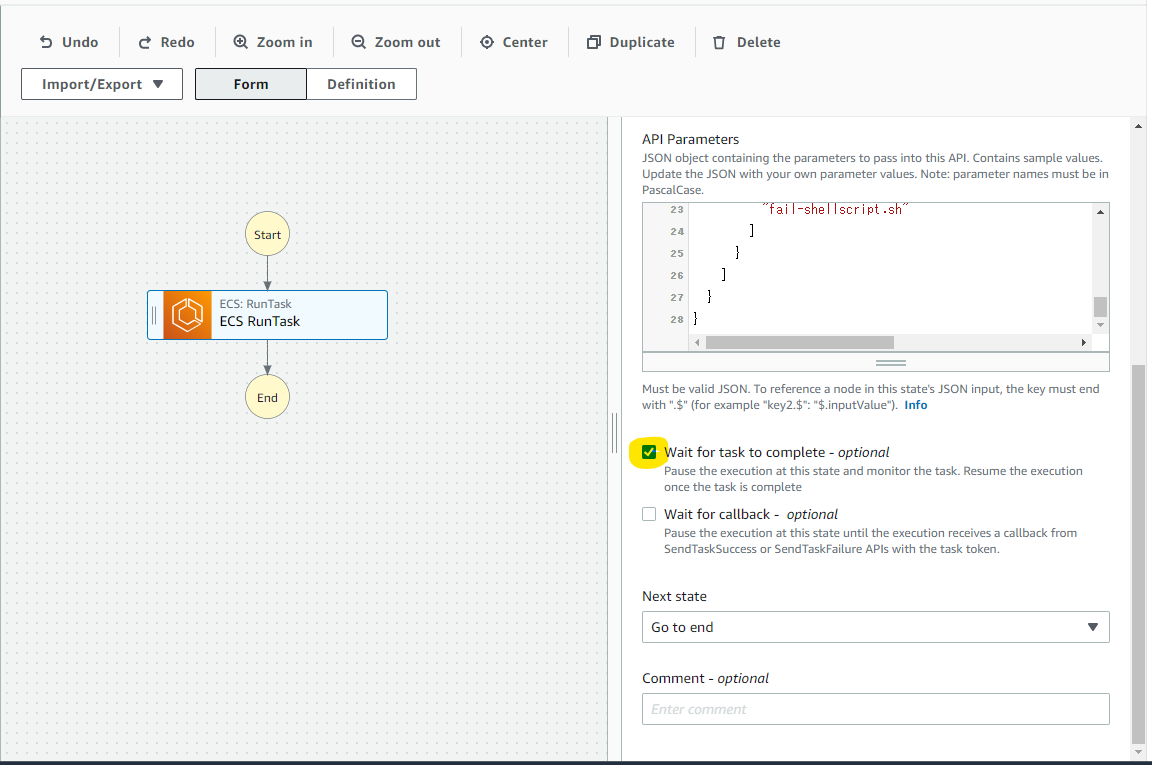The height and width of the screenshot is (765, 1152).
Task: Duplicate the state using the Duplicate icon
Action: (592, 42)
